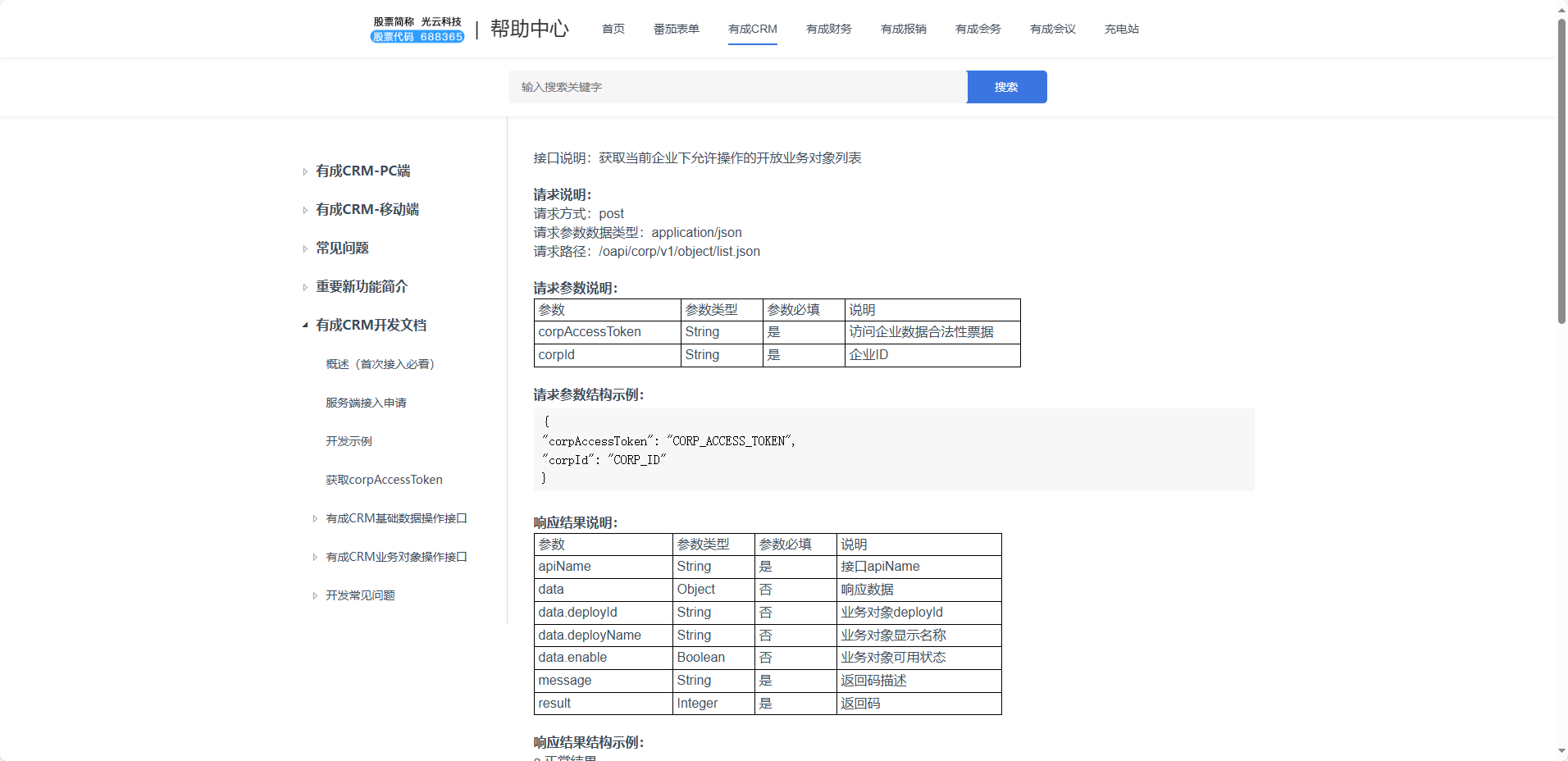
Task: Open 概述（首次接入必看） page
Action: 380,364
